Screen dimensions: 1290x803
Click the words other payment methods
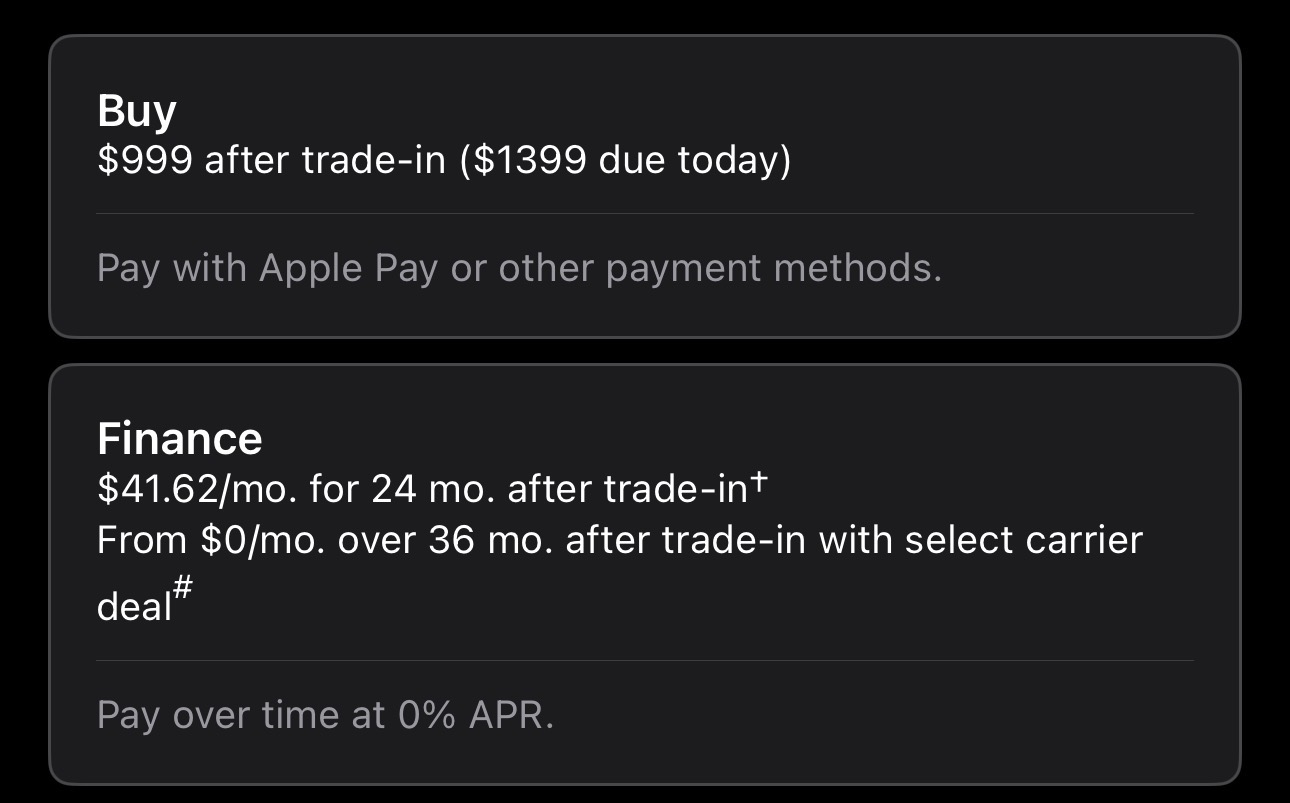(x=720, y=268)
